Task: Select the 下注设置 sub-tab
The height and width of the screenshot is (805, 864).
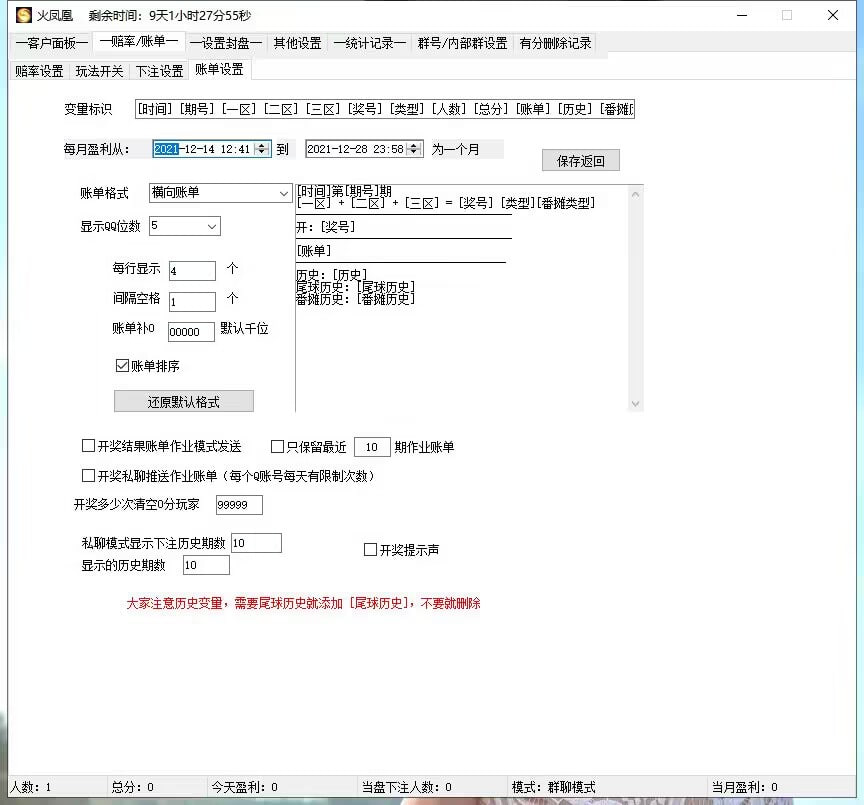Action: 159,71
